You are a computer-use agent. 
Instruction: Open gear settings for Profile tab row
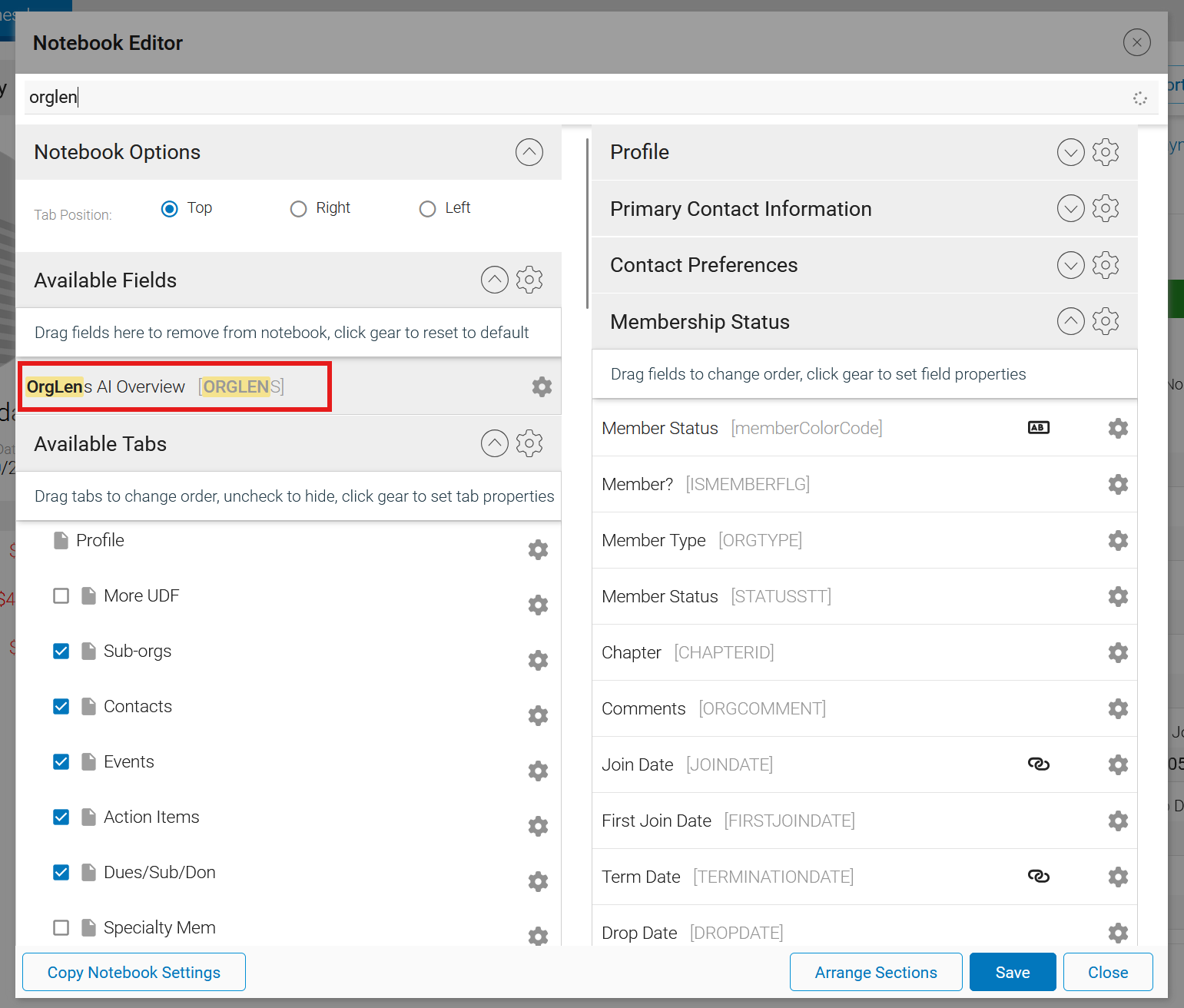538,549
